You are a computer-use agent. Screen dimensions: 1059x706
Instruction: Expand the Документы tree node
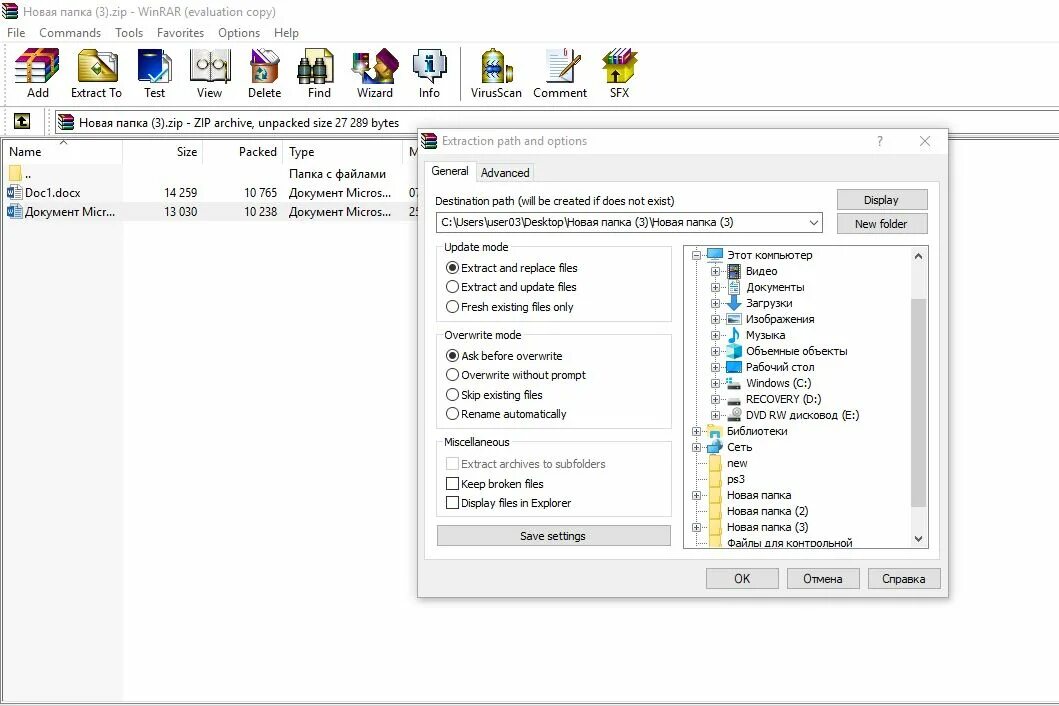click(x=715, y=287)
